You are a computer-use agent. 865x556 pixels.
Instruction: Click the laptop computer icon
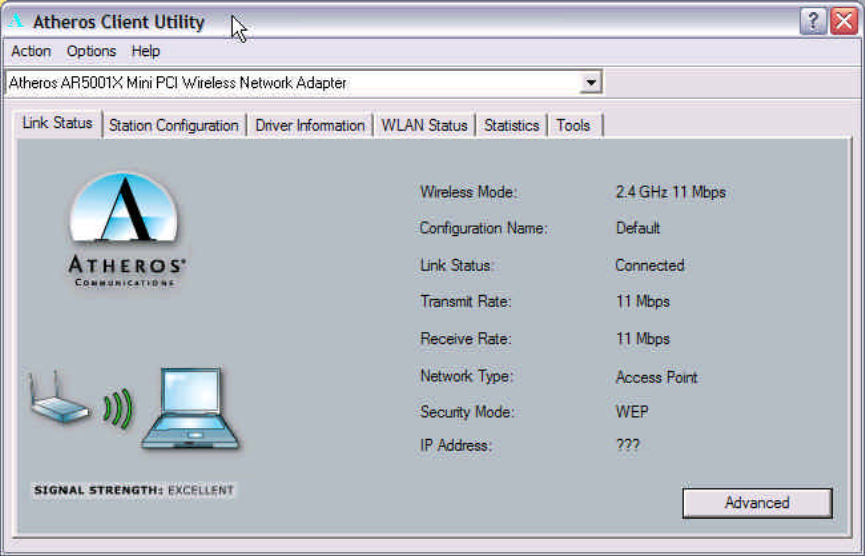(x=190, y=408)
